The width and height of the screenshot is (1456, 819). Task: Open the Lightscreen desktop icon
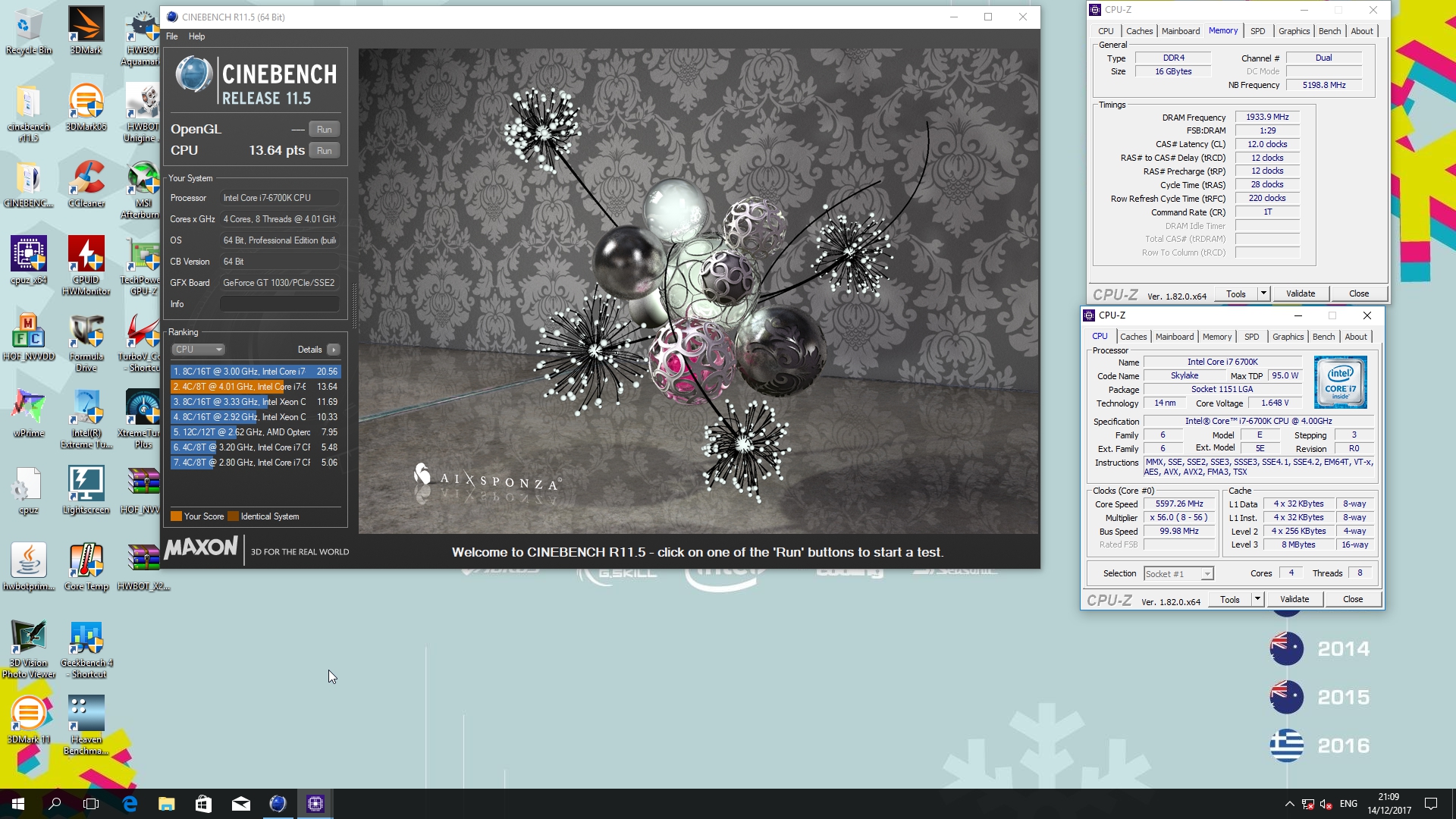click(86, 491)
